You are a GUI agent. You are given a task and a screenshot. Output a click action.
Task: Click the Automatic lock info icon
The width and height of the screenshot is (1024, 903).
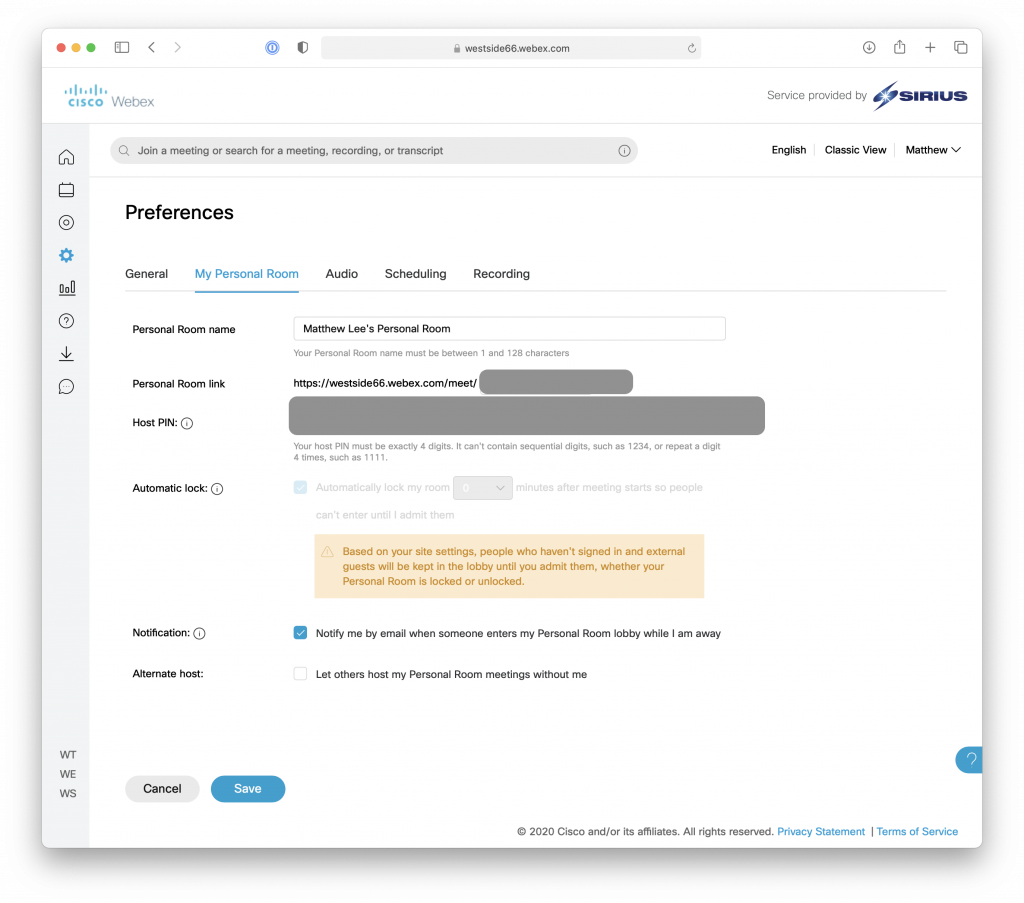217,488
